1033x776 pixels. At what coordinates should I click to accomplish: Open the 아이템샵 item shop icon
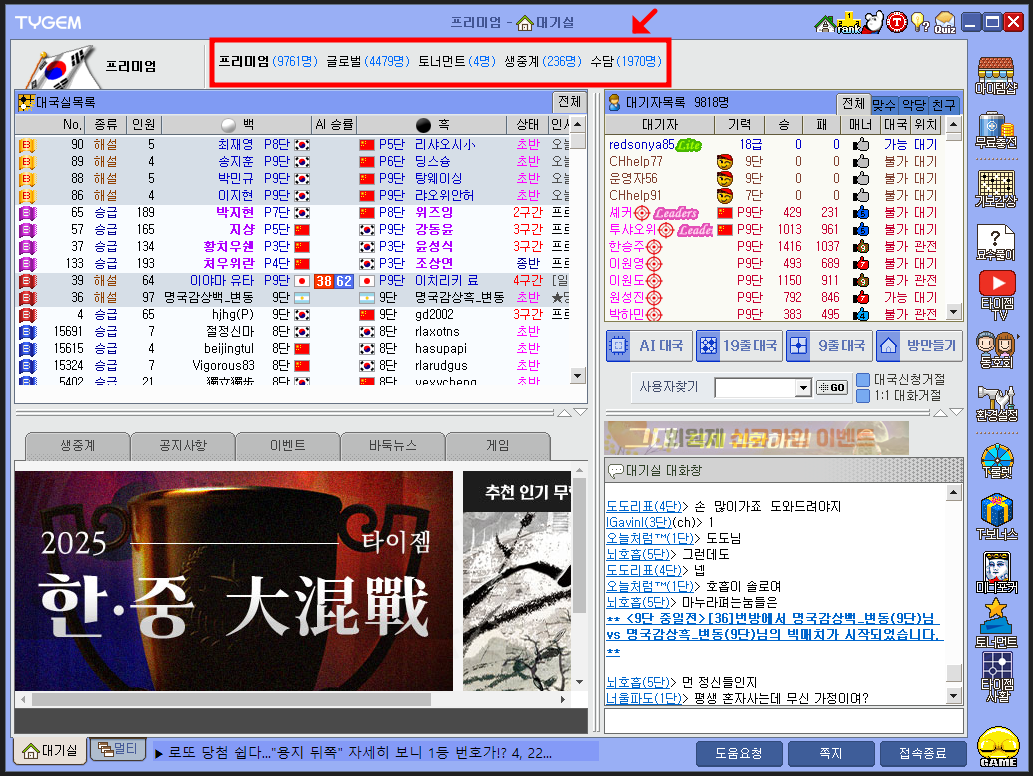pyautogui.click(x=996, y=75)
